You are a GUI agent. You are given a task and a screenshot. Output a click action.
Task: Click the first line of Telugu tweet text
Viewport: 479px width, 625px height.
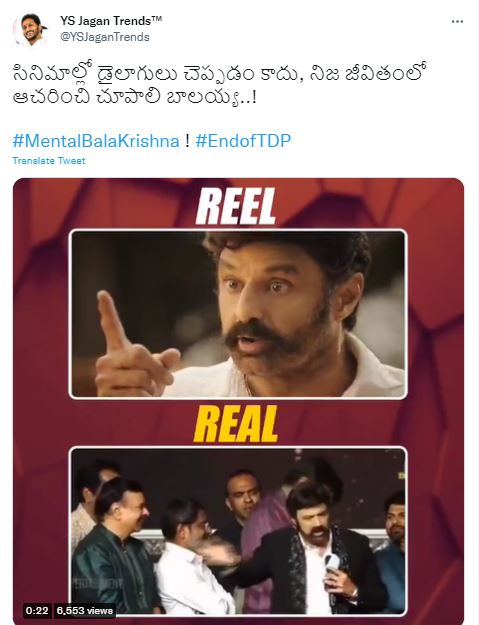click(220, 74)
